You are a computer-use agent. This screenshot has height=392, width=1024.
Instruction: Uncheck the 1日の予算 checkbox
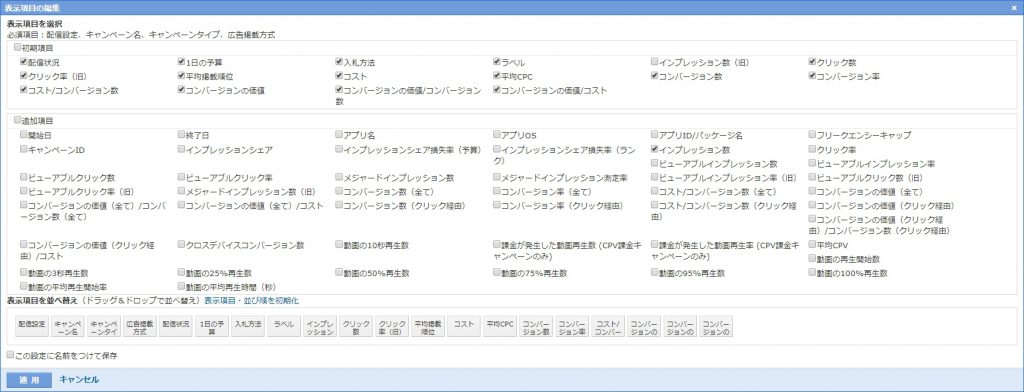pos(182,62)
